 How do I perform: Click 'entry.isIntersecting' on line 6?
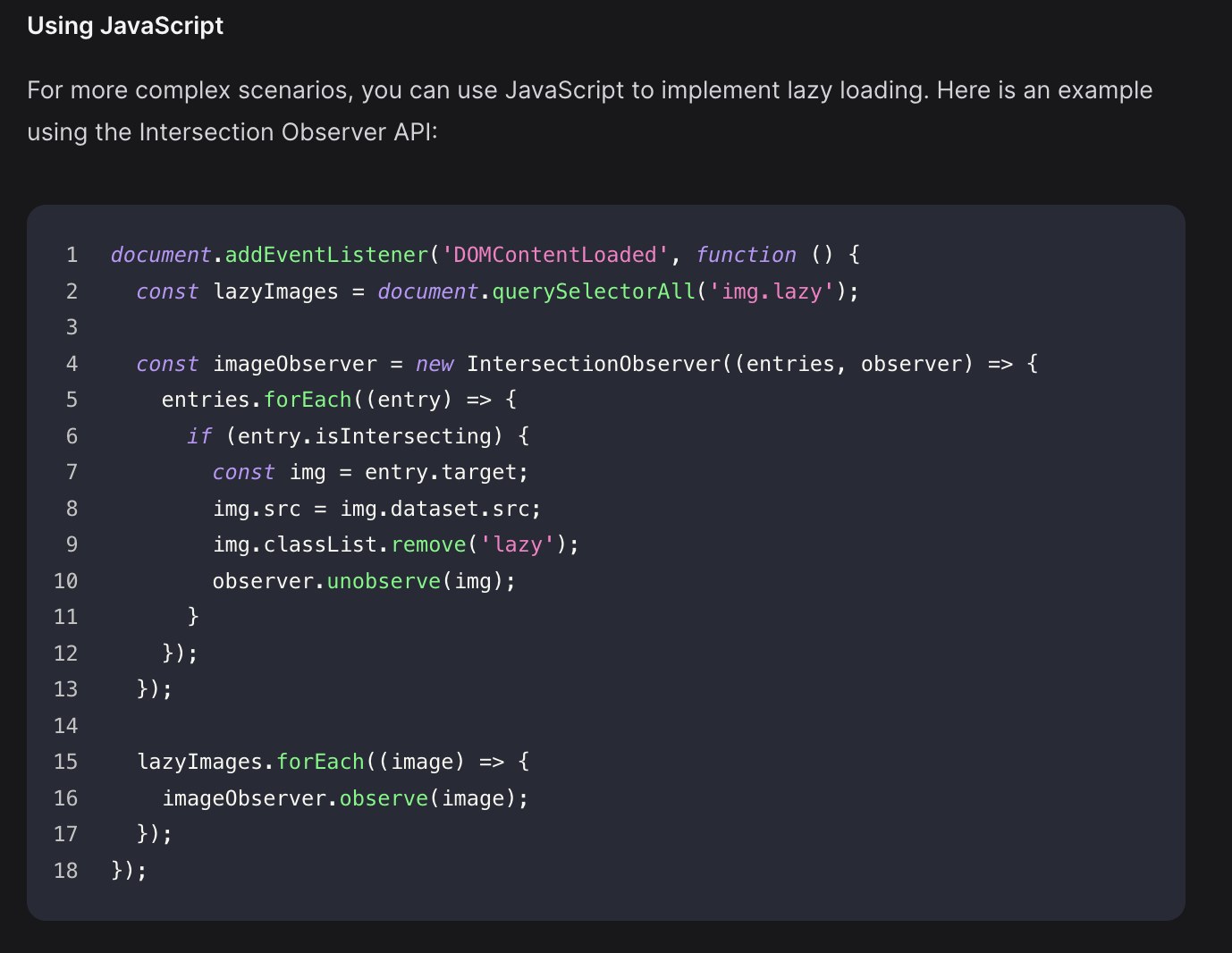(x=365, y=436)
